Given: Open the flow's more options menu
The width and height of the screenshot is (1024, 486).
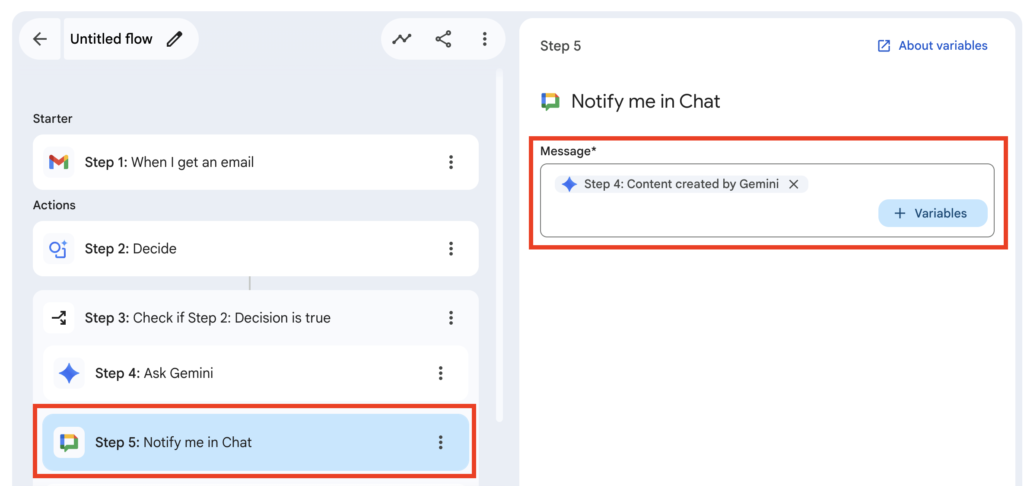Looking at the screenshot, I should 484,39.
